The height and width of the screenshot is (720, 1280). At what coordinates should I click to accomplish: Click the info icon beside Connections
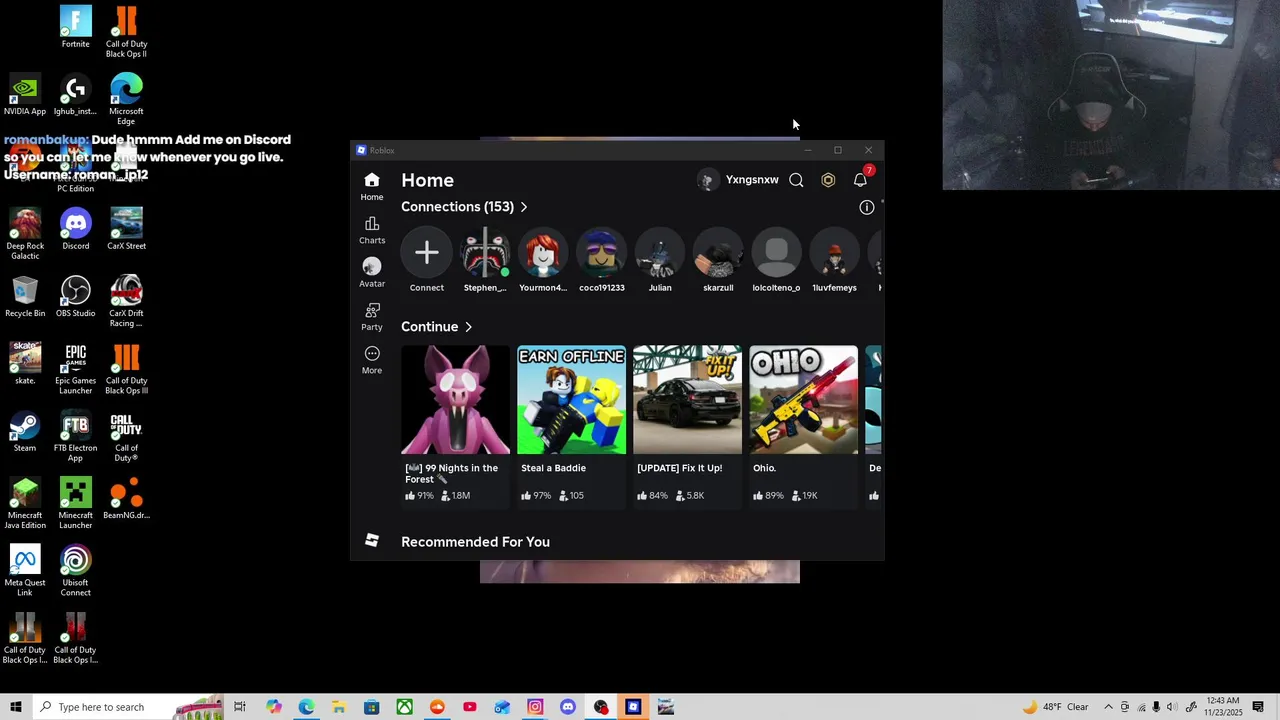click(x=867, y=207)
